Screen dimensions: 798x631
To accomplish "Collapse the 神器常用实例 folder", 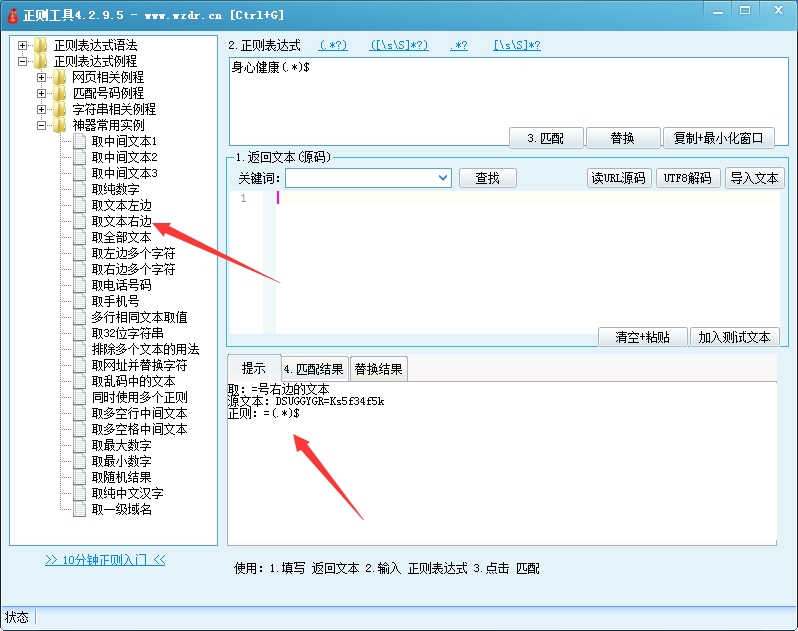I will point(41,125).
